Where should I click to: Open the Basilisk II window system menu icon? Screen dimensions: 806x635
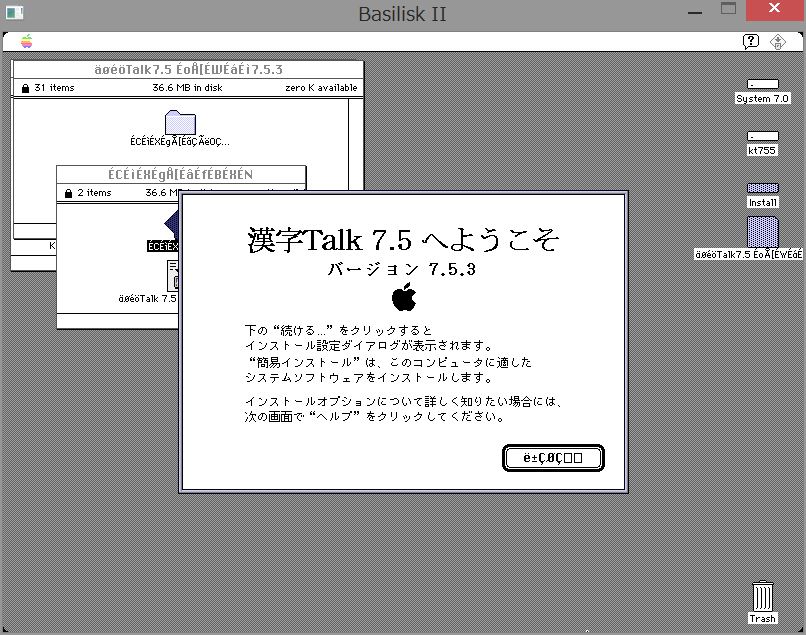14,12
